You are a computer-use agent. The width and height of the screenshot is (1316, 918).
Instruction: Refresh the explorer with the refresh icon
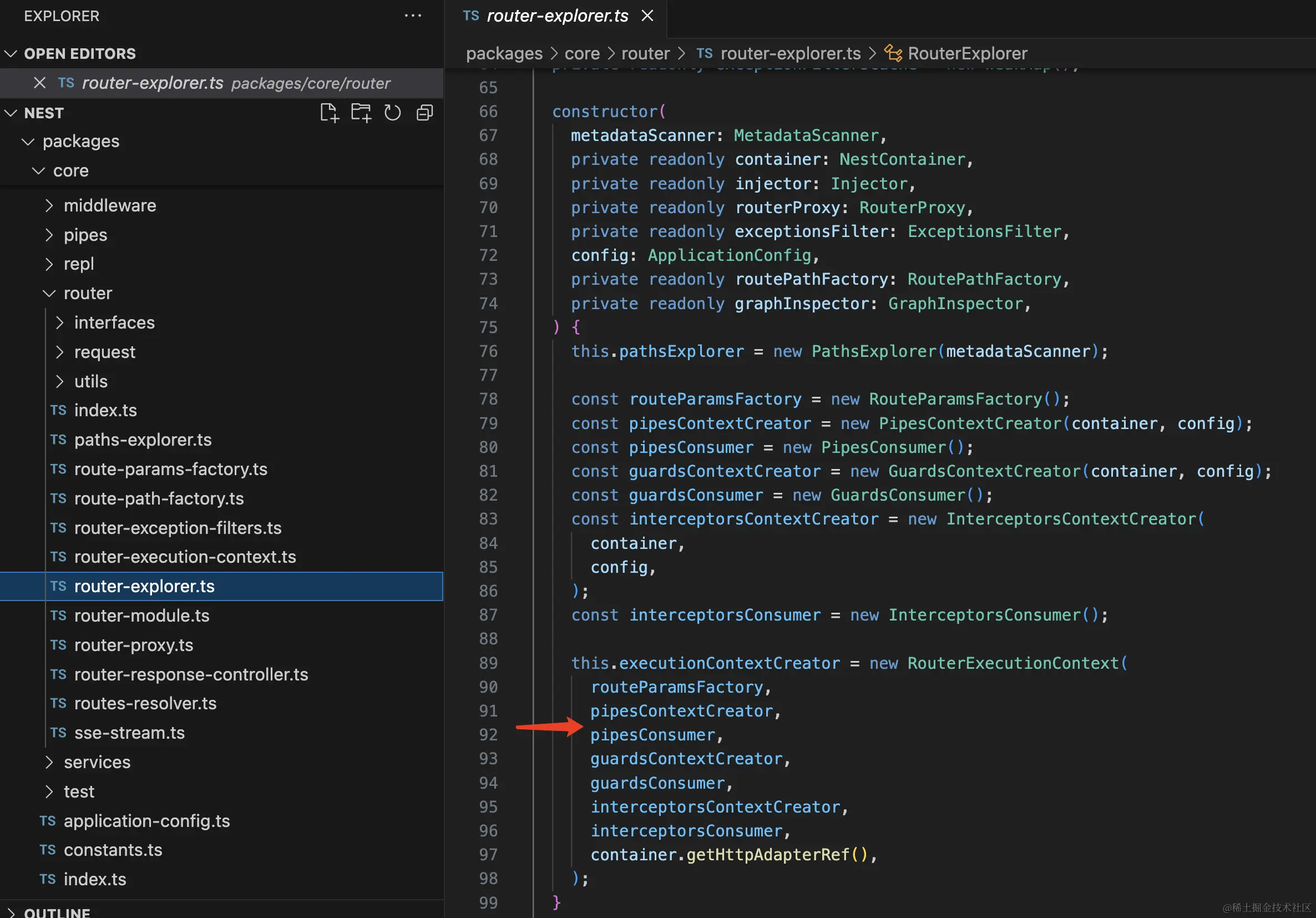tap(393, 112)
